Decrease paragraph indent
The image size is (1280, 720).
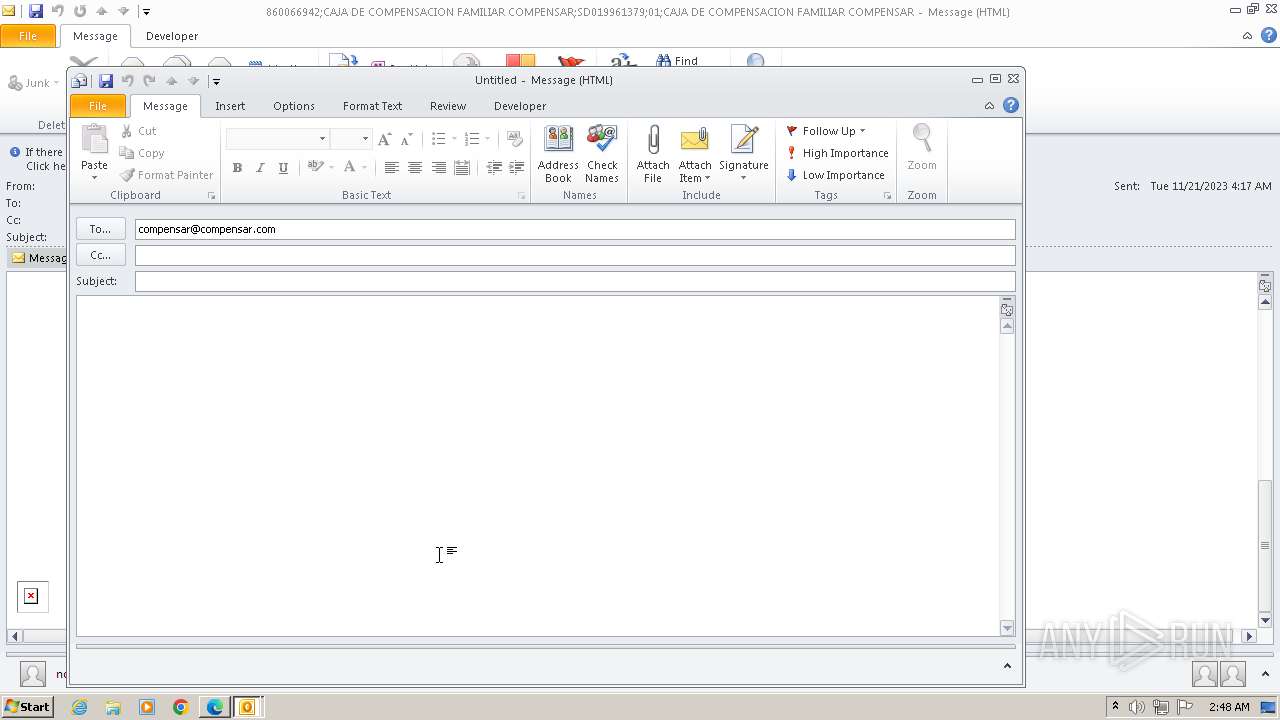494,168
